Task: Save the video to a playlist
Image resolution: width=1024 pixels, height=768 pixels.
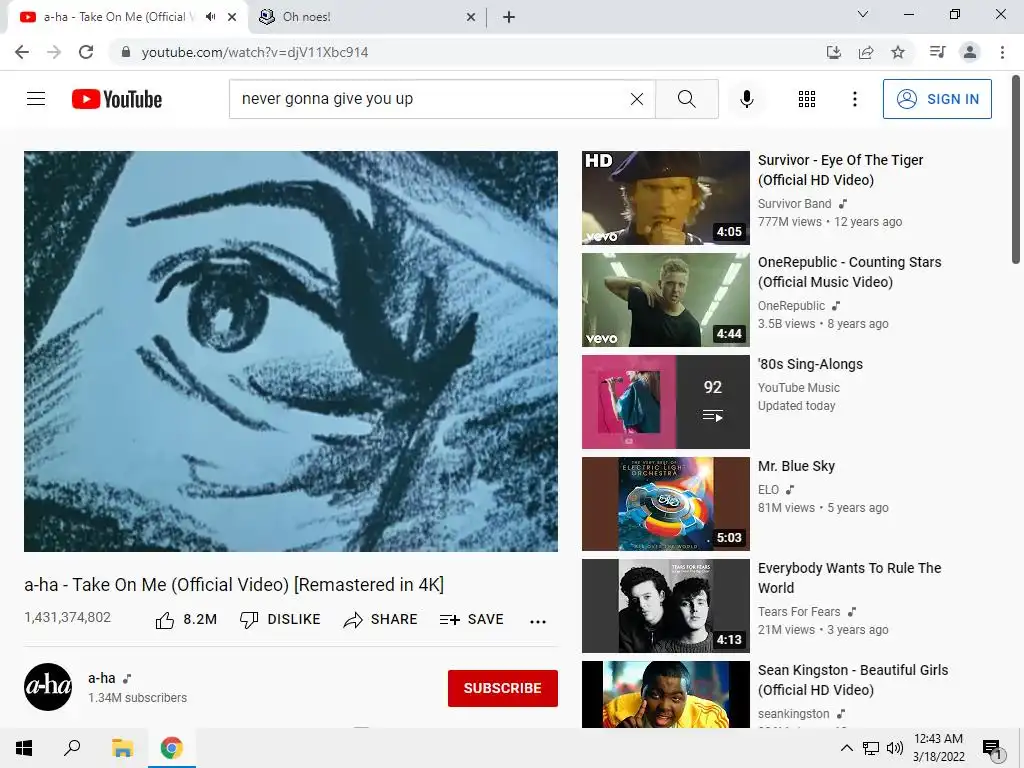Action: coord(472,619)
